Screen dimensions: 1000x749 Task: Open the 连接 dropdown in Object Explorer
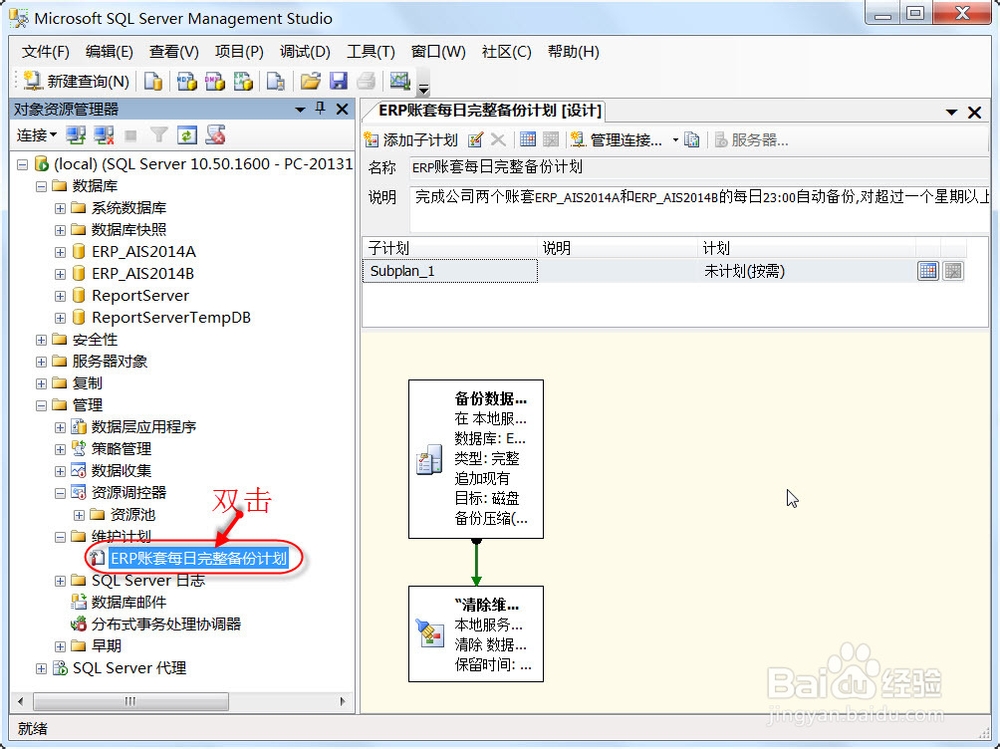pos(36,135)
